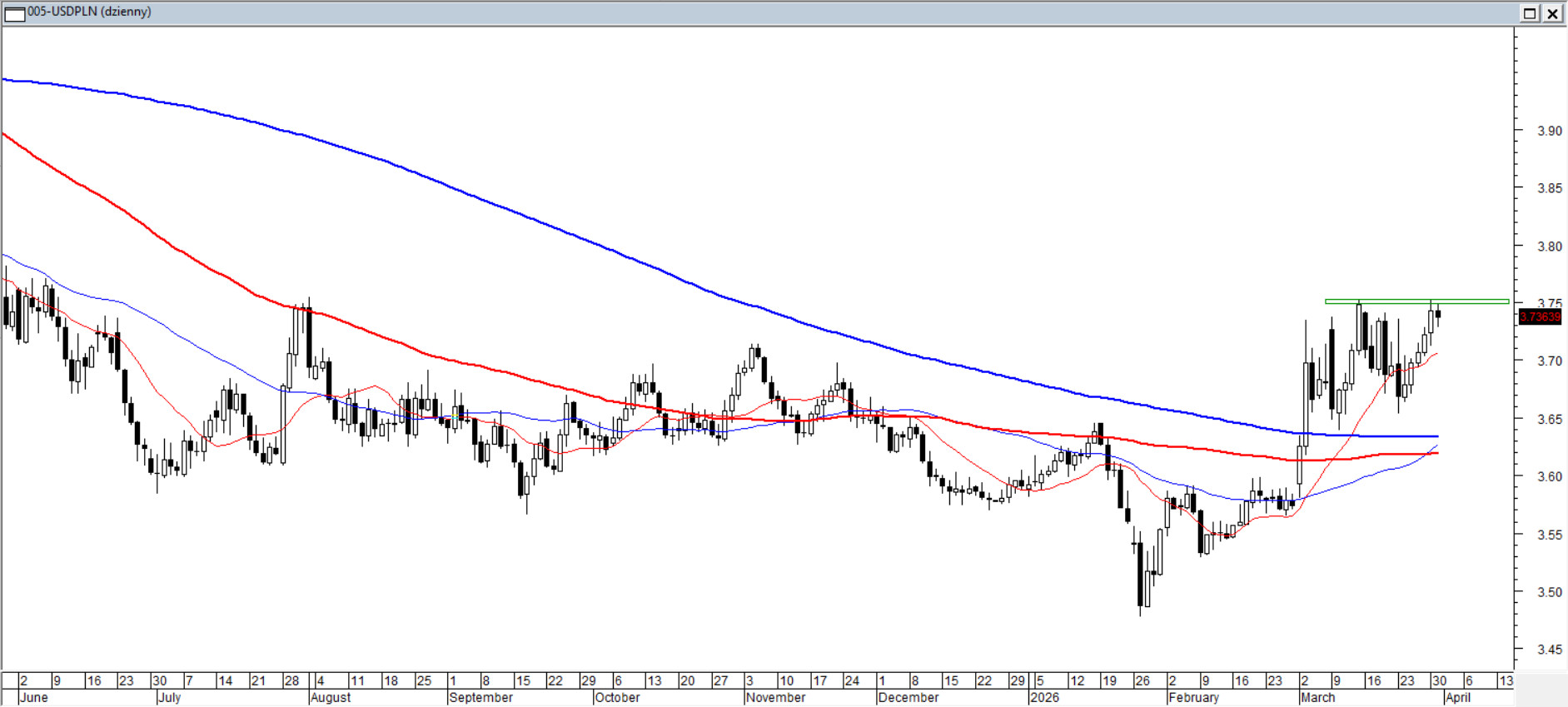The image size is (1568, 707).
Task: Maximize the USDPLN chart window
Action: tap(1530, 13)
